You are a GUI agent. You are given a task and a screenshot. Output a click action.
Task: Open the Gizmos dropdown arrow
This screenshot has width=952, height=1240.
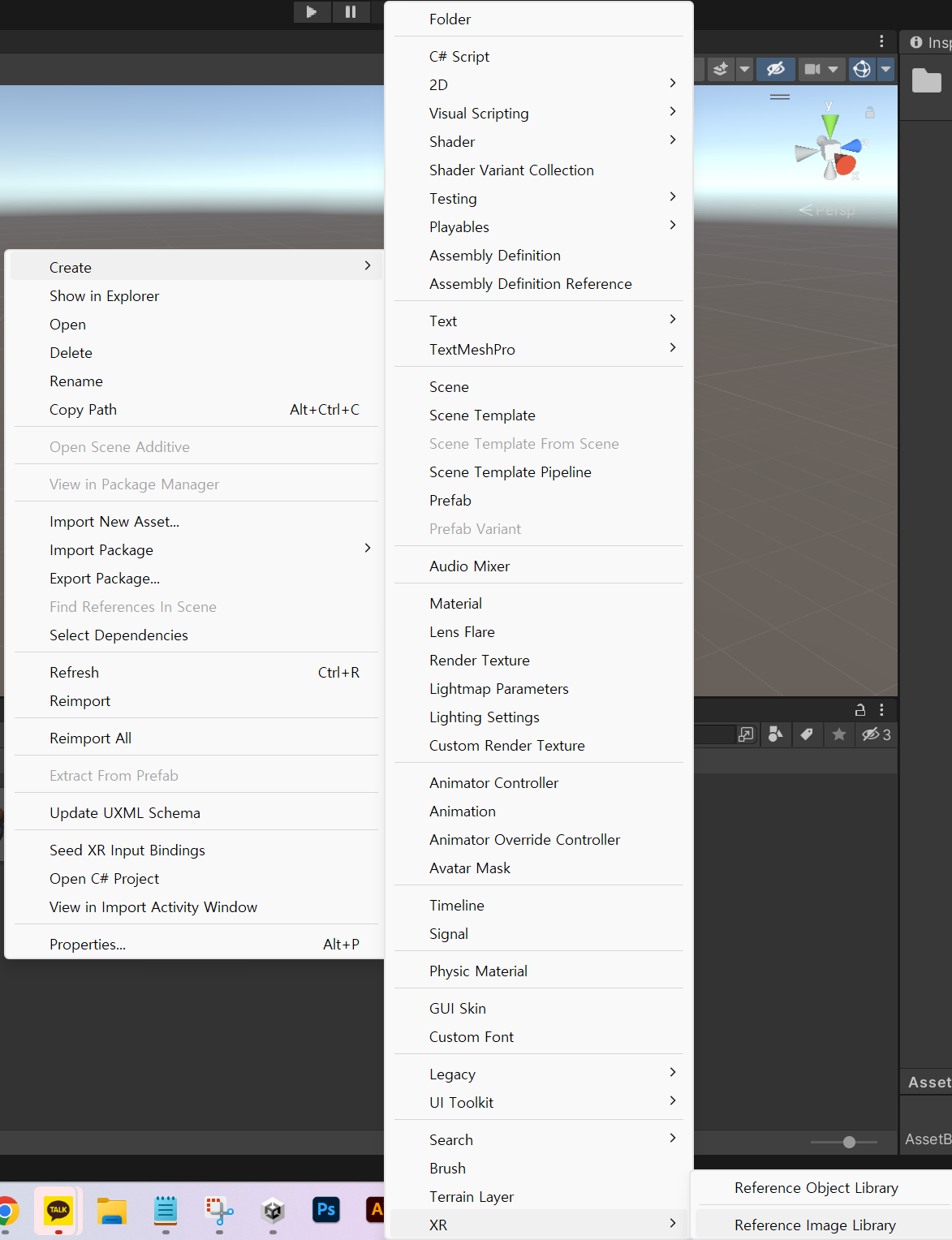[886, 69]
